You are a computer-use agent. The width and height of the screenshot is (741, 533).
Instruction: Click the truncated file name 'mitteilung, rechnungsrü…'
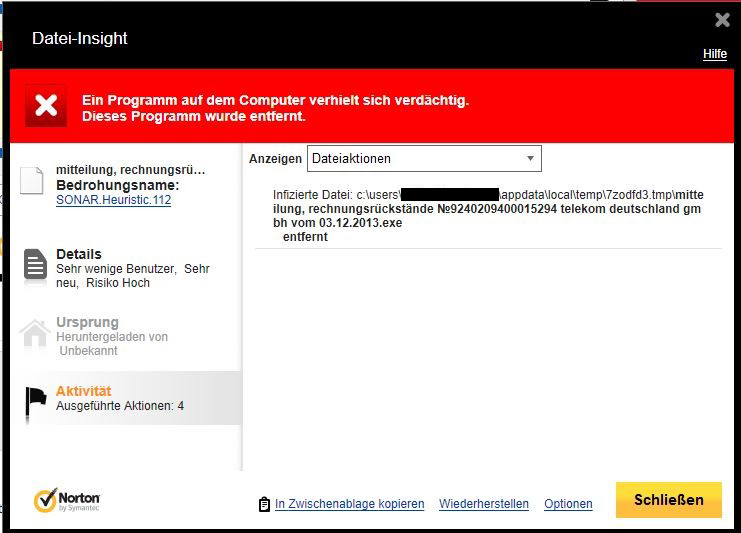130,170
